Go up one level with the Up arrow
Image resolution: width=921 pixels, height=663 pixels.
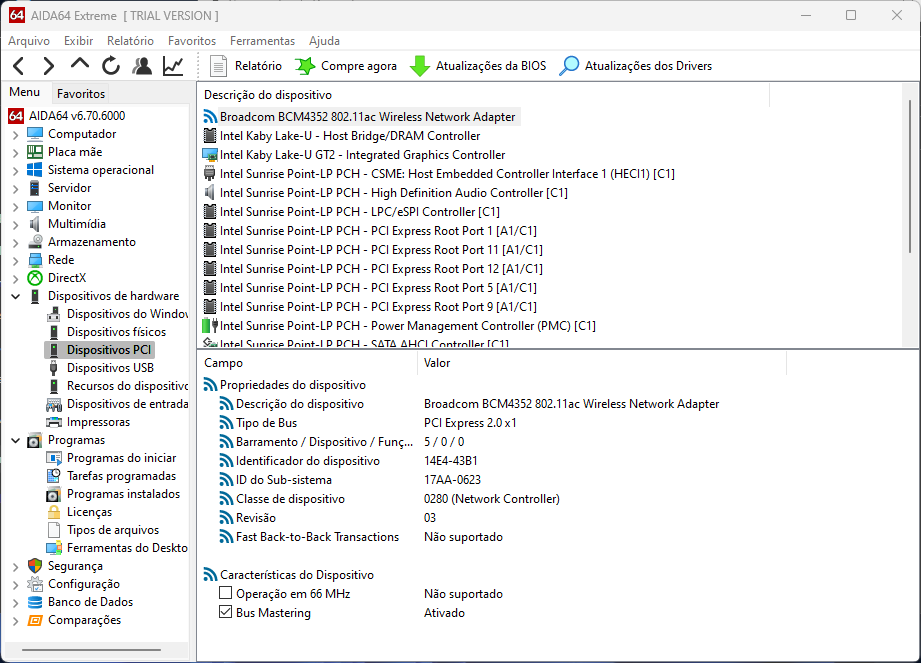click(79, 65)
